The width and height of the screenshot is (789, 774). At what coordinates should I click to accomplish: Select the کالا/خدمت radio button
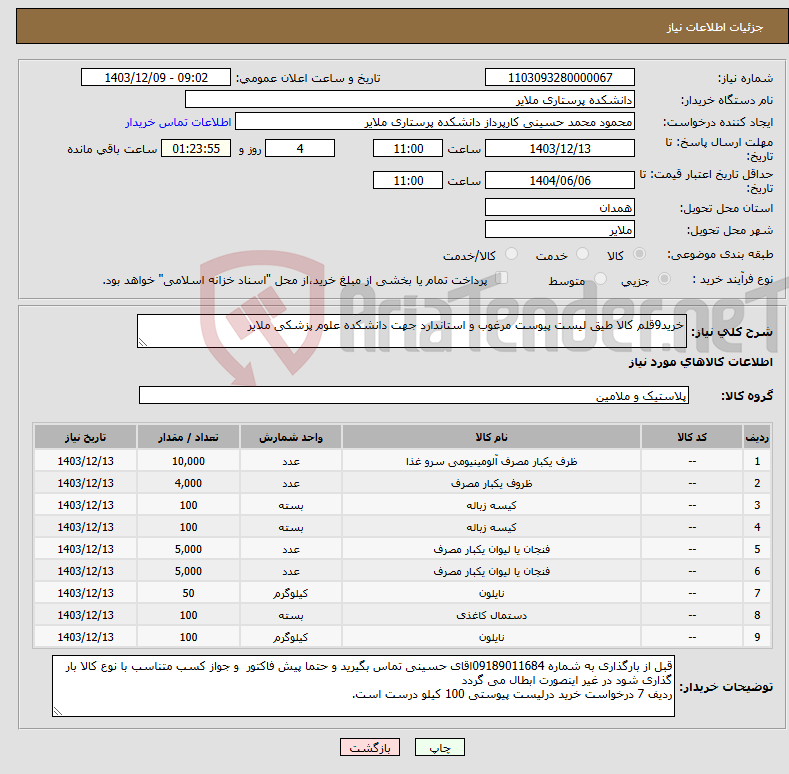pyautogui.click(x=511, y=254)
